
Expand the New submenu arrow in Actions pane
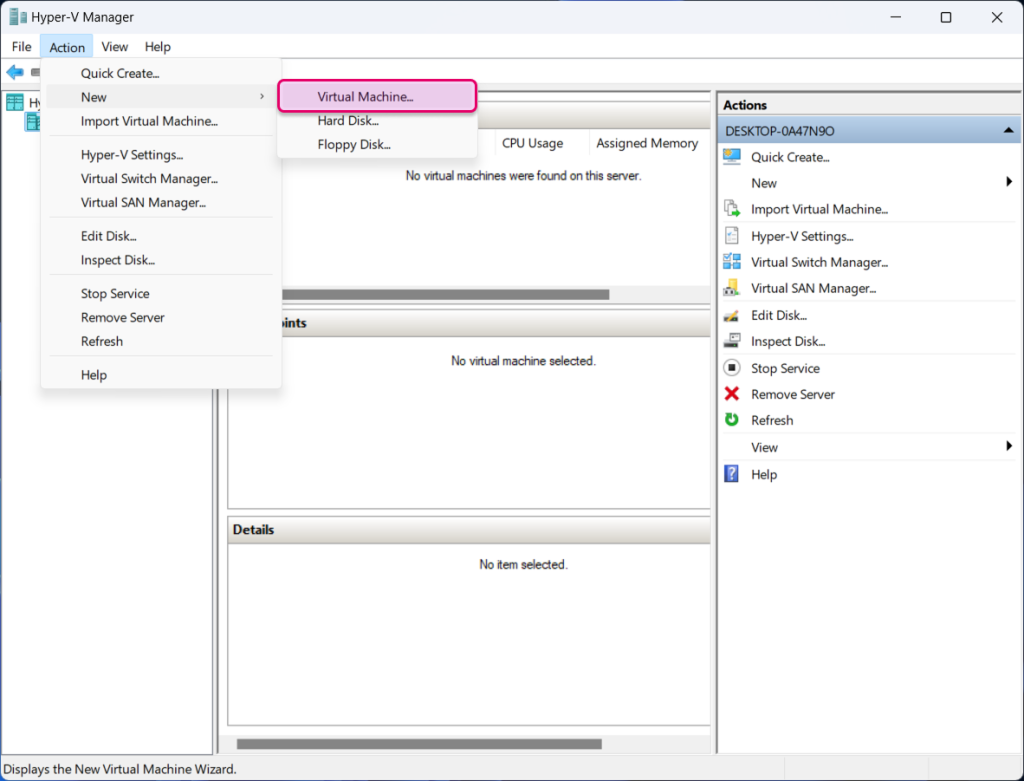pos(1009,182)
